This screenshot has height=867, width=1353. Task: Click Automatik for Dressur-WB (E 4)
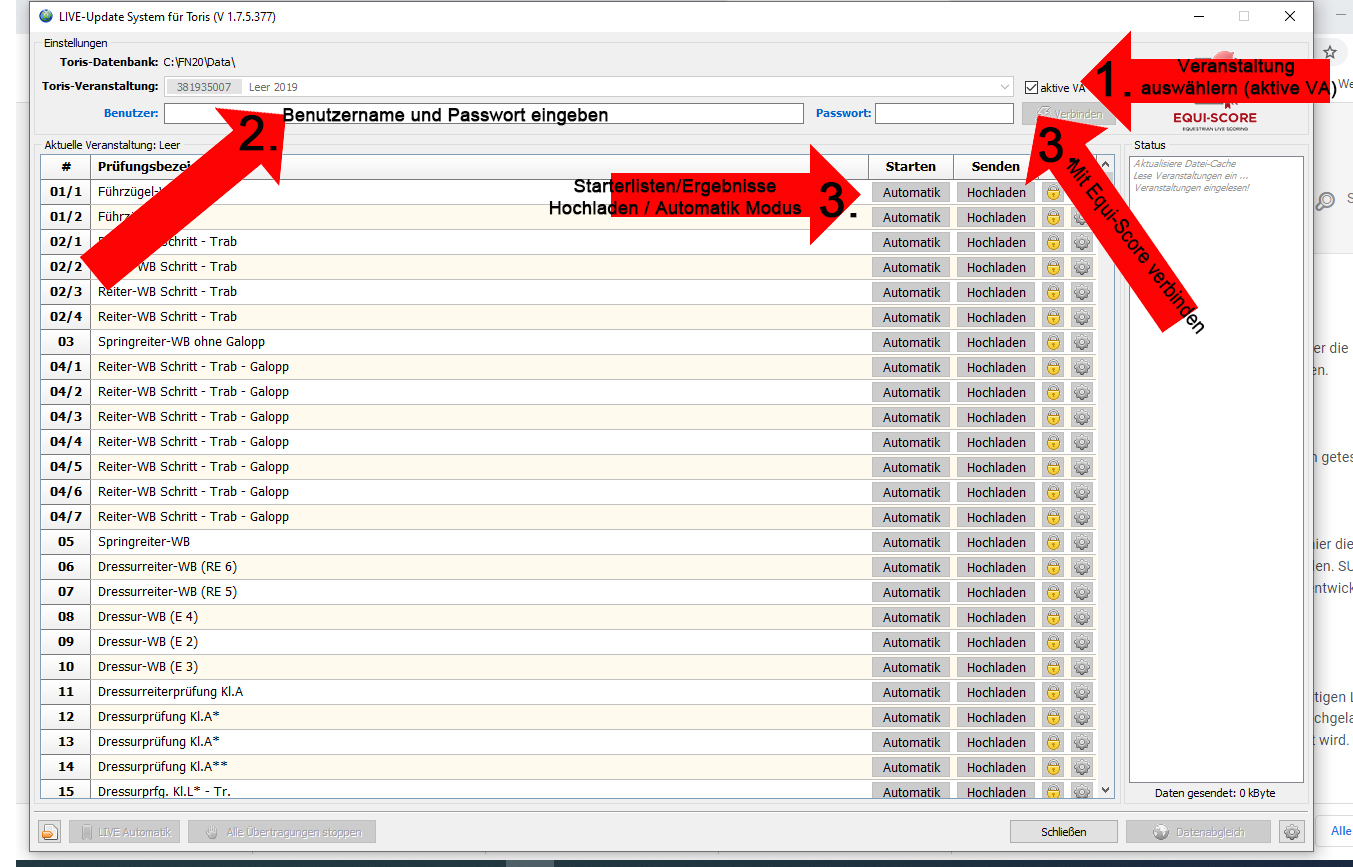pyautogui.click(x=911, y=617)
